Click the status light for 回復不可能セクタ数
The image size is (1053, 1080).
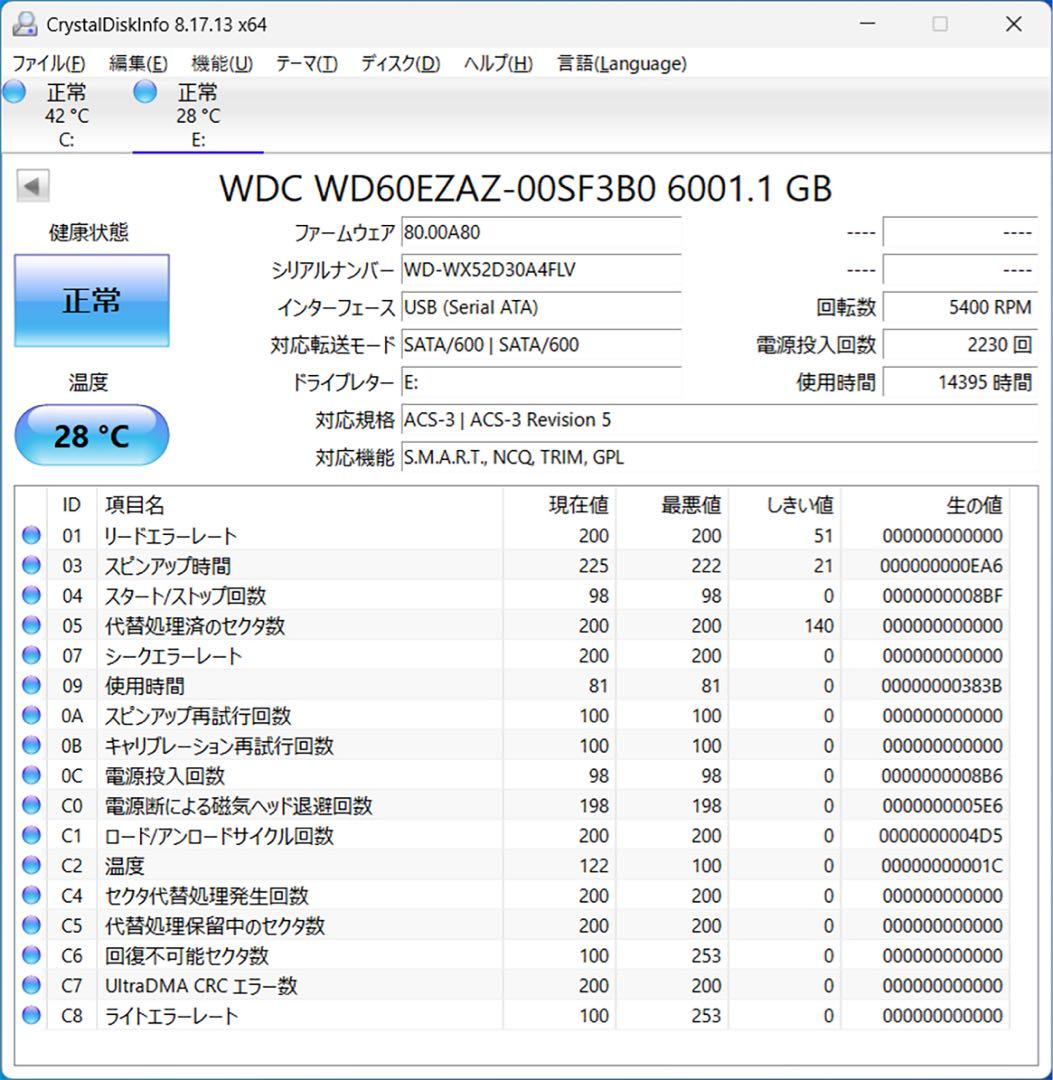point(30,956)
